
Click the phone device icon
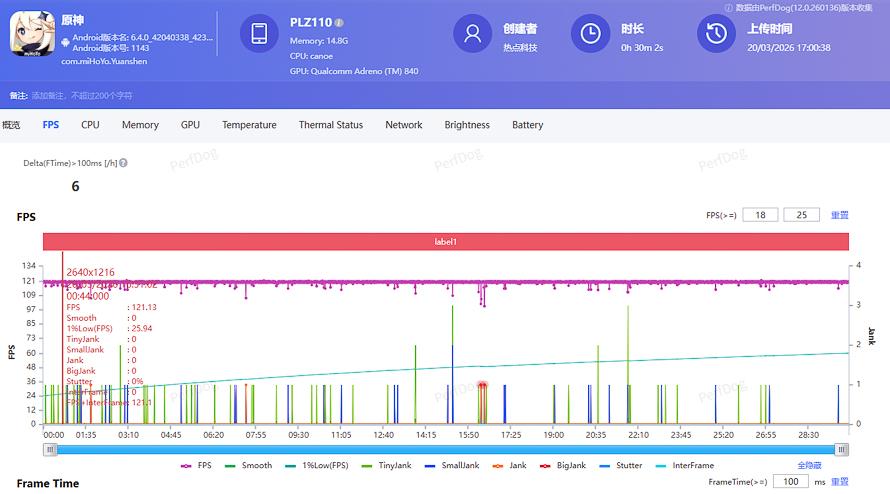259,34
